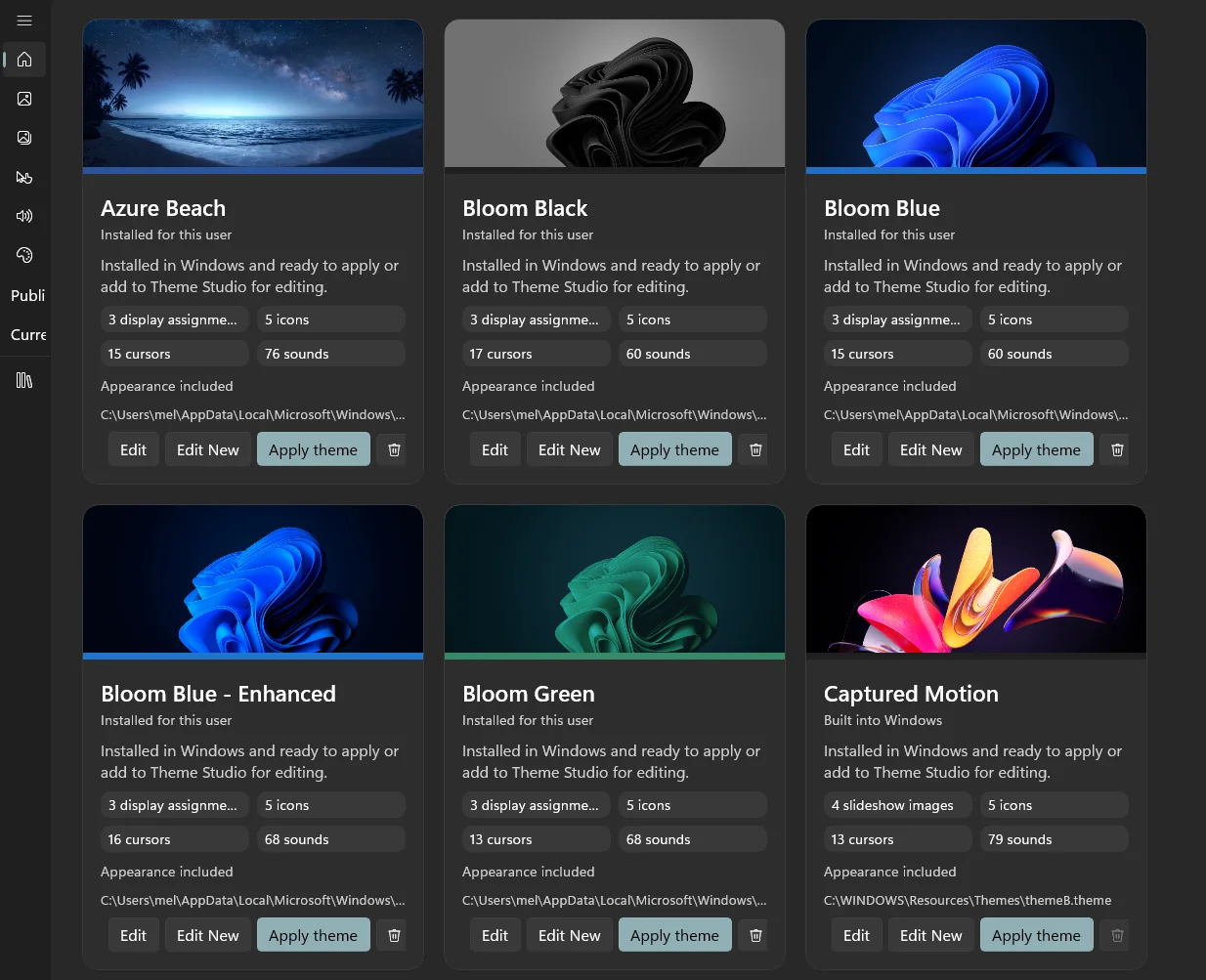
Task: Delete the Bloom Blue - Enhanced theme
Action: pos(394,935)
